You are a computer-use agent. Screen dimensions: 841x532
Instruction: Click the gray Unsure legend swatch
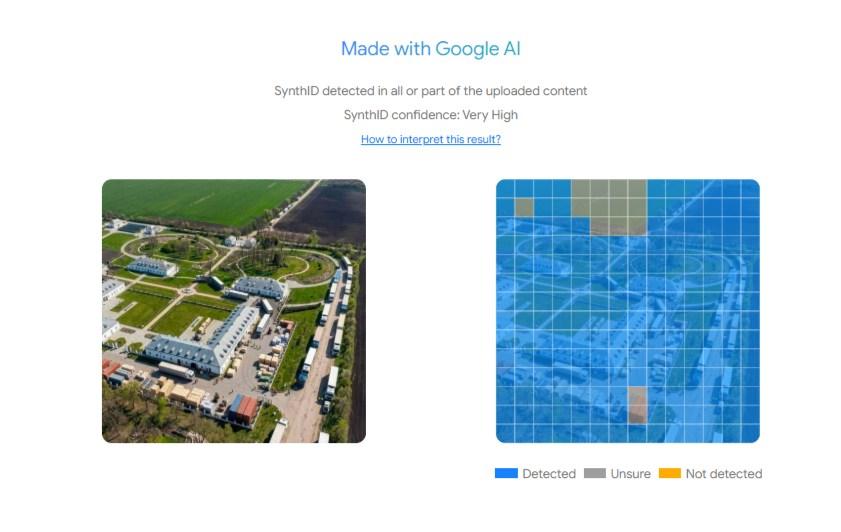(594, 473)
